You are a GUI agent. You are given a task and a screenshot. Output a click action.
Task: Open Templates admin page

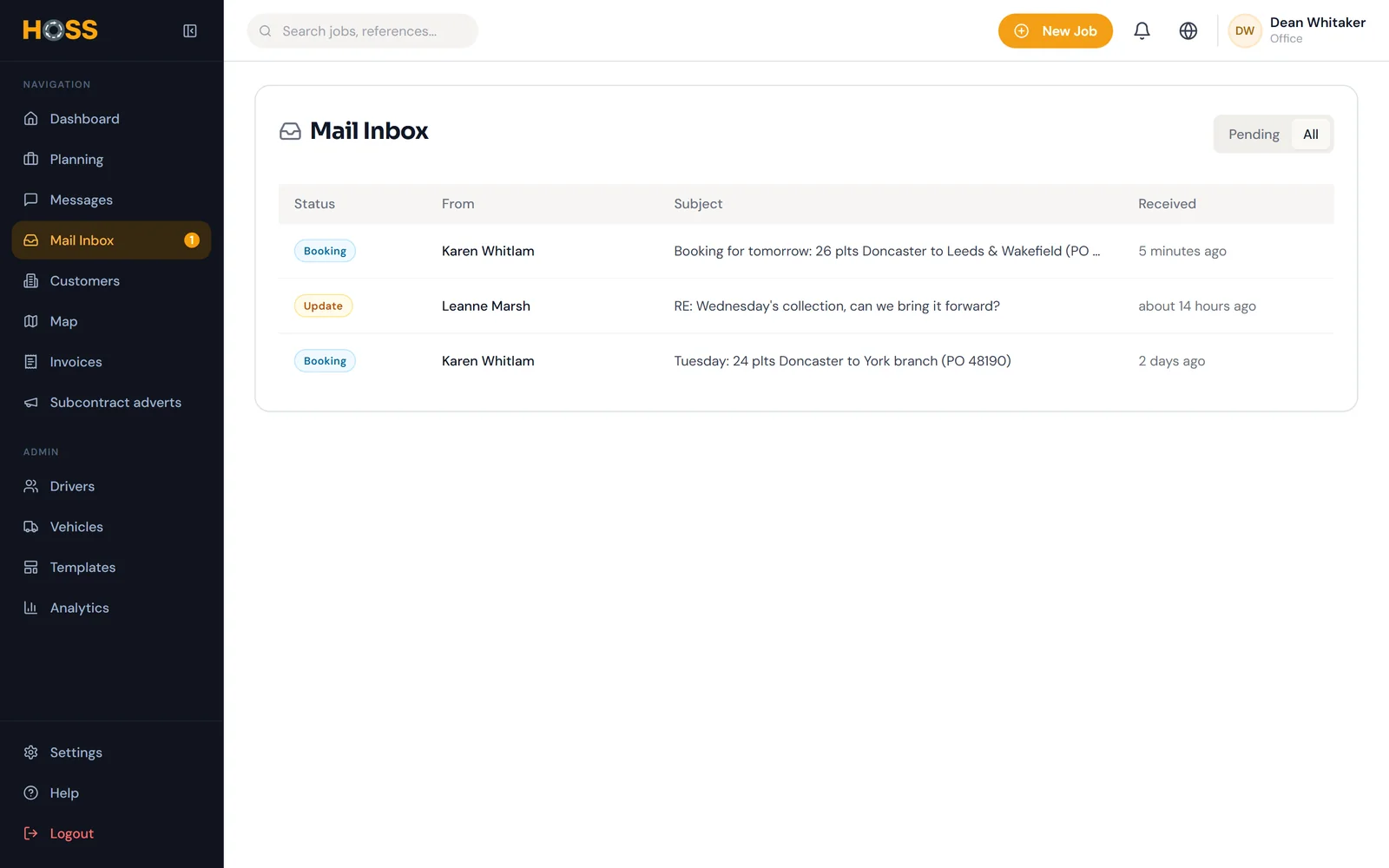tap(111, 567)
